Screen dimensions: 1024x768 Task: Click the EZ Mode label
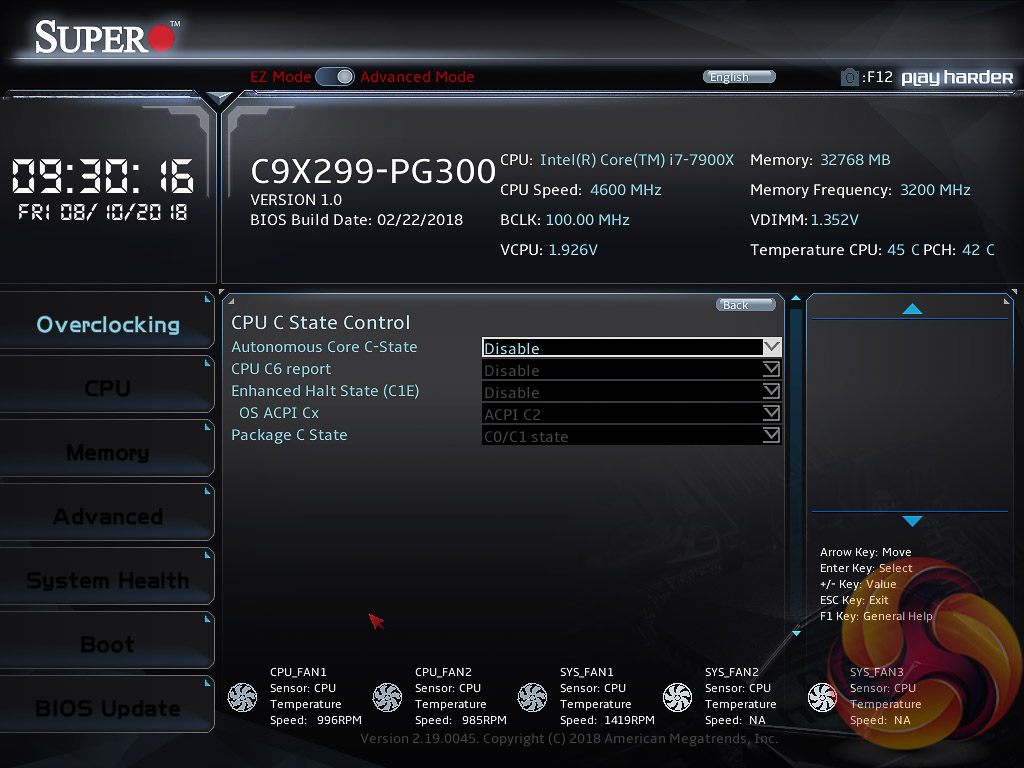click(x=281, y=76)
